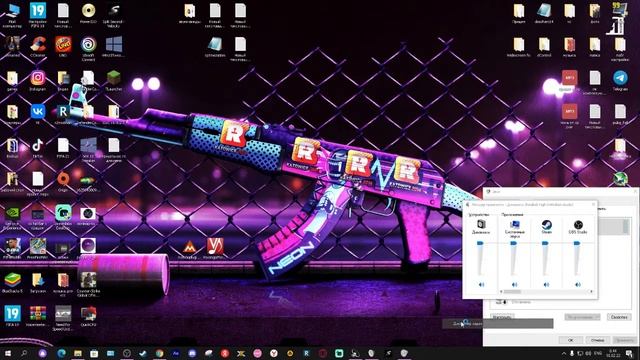
Task: Open Instagram desktop shortcut
Action: [38, 80]
